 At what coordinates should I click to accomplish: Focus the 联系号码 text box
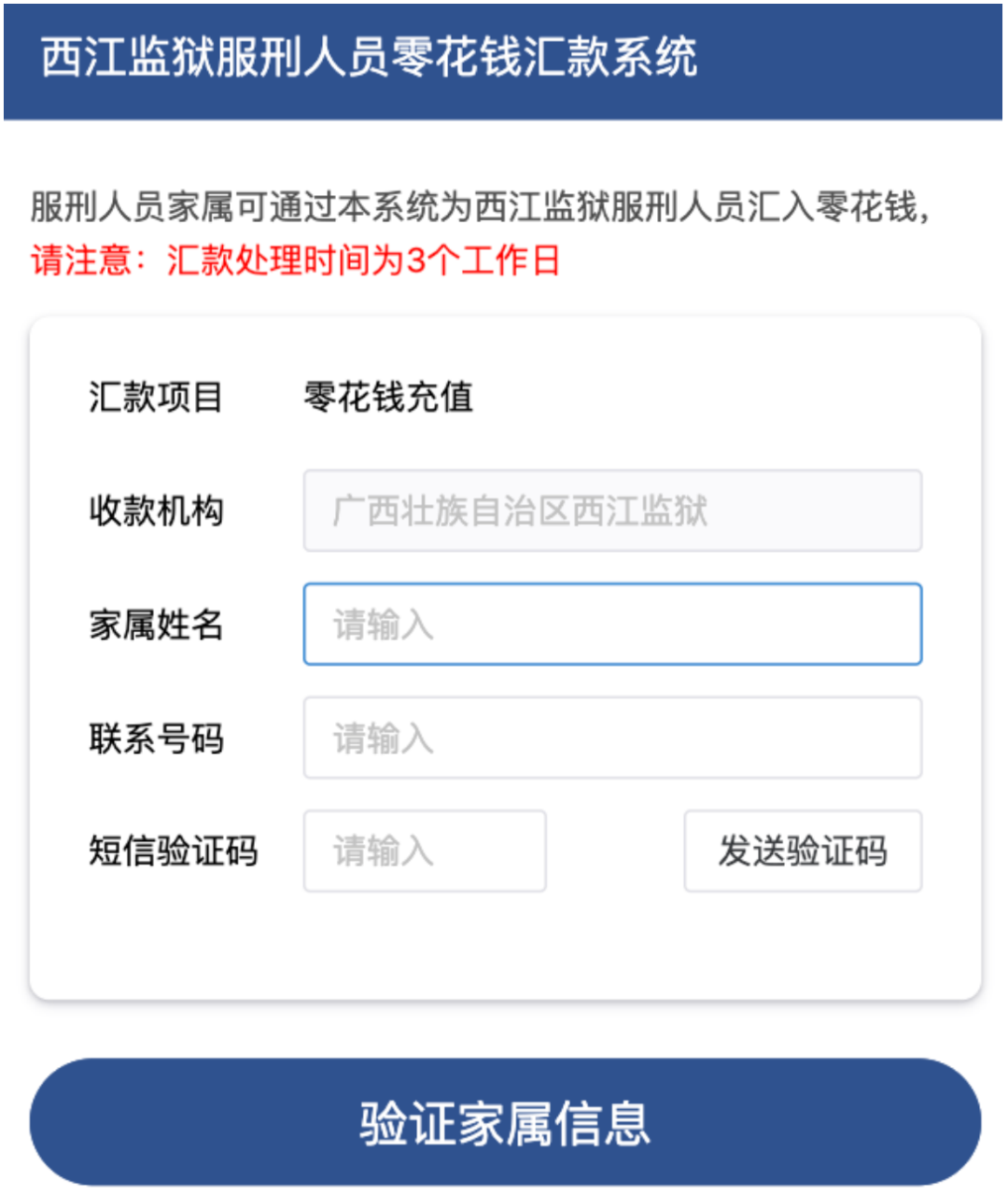pyautogui.click(x=612, y=737)
